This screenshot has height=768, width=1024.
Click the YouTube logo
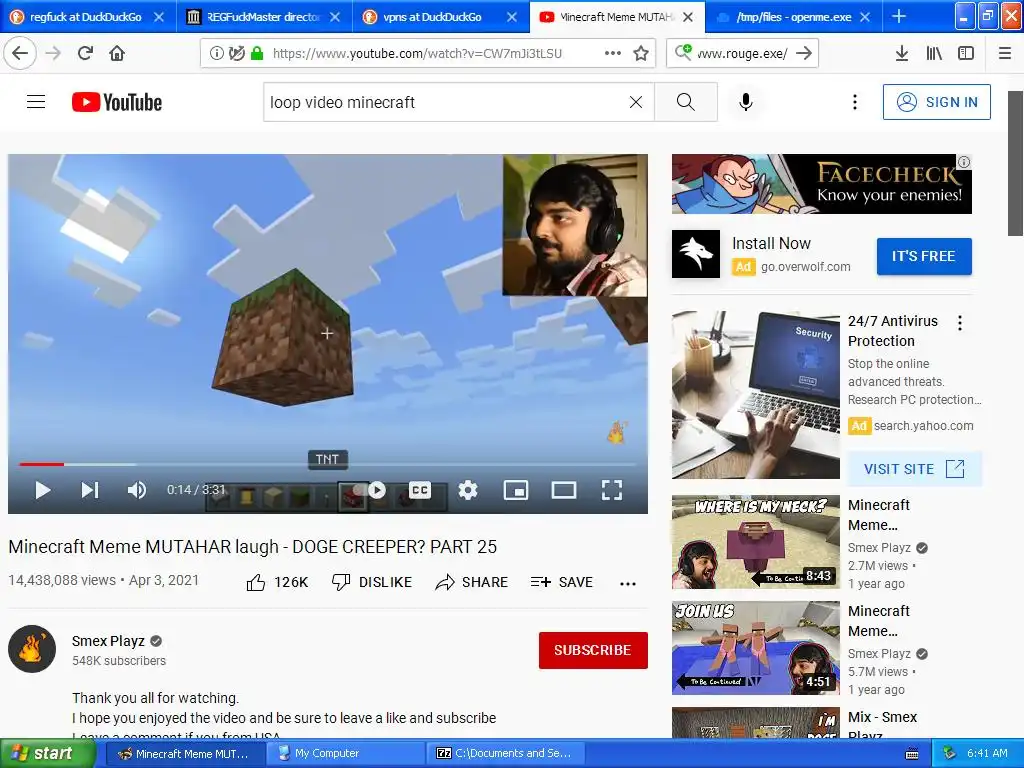click(117, 102)
